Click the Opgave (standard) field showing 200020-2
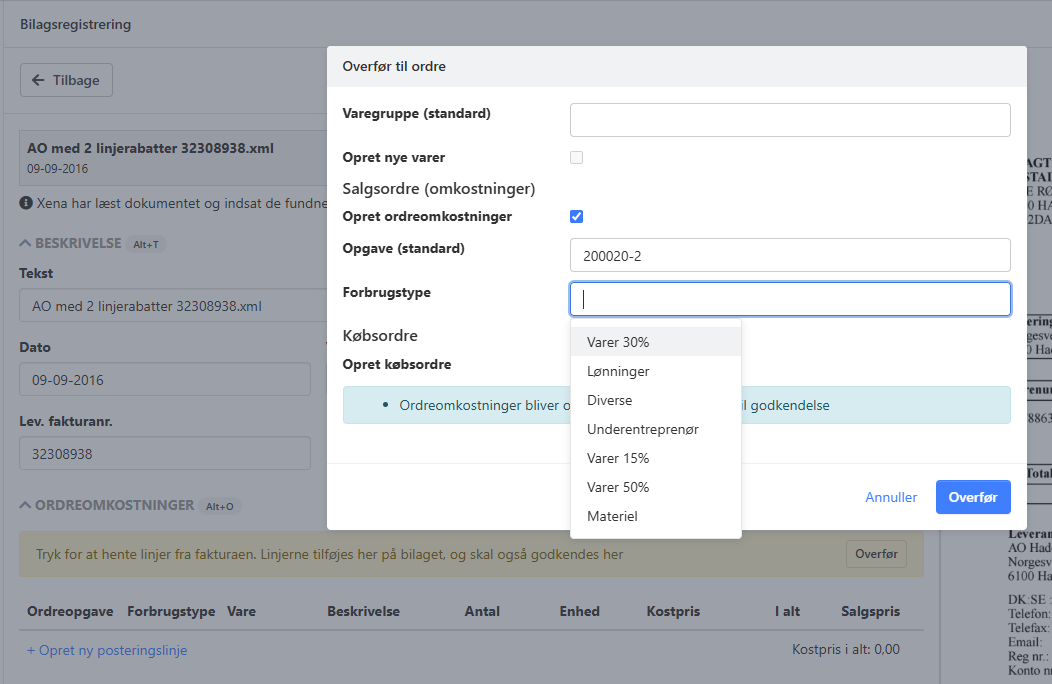The width and height of the screenshot is (1052, 684). (790, 255)
